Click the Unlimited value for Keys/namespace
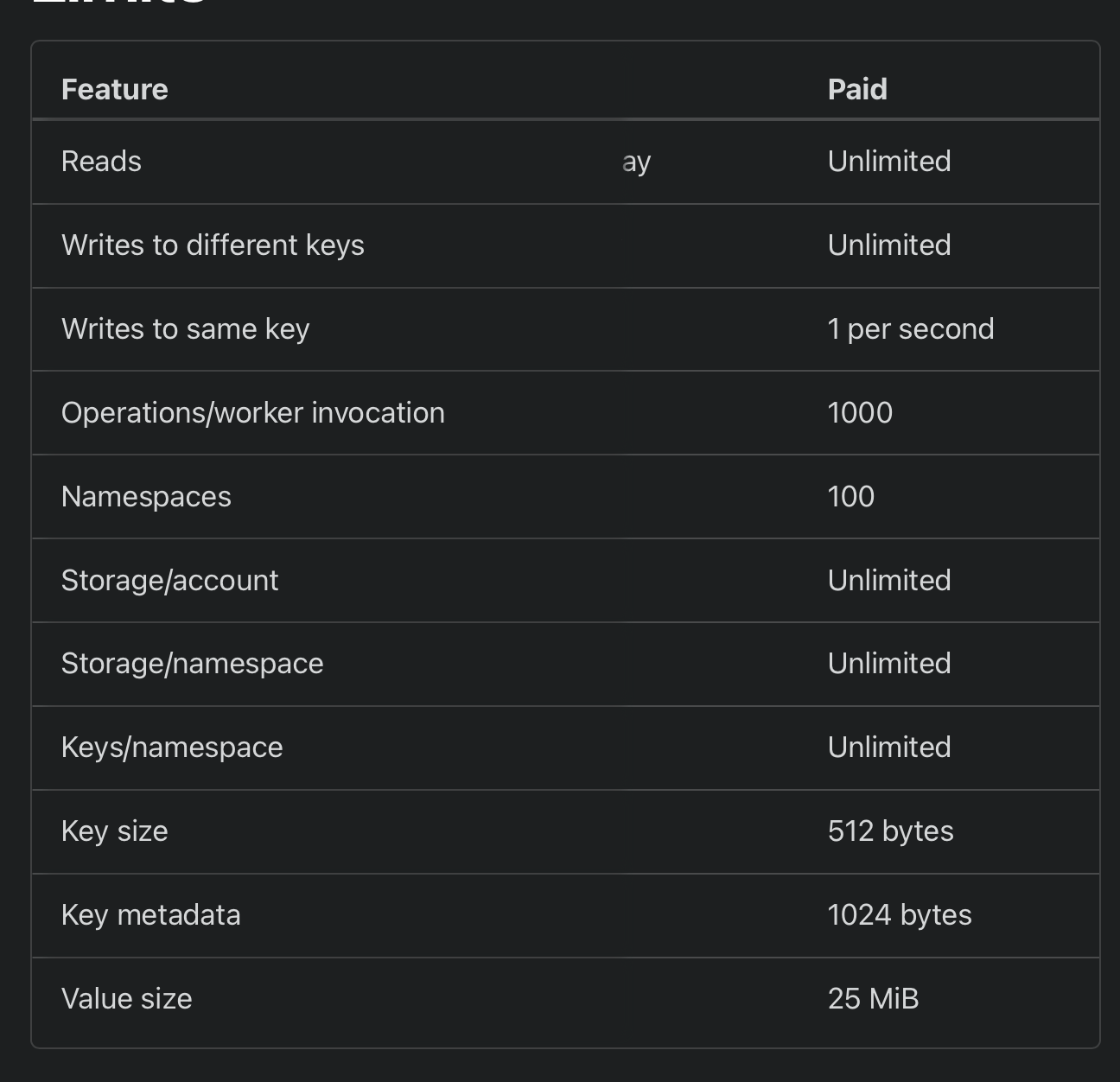This screenshot has width=1120, height=1082. [889, 748]
